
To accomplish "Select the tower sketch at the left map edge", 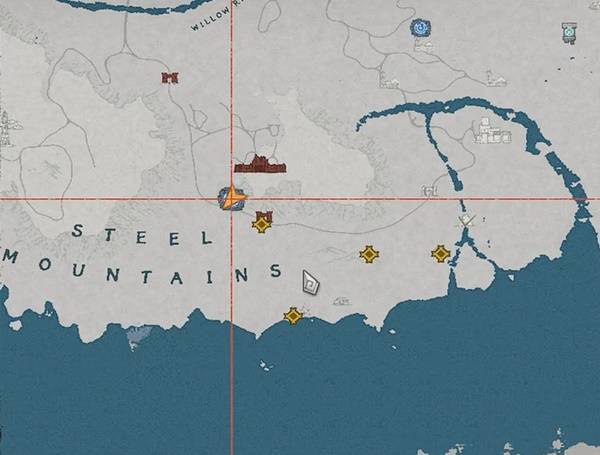I will pos(6,128).
